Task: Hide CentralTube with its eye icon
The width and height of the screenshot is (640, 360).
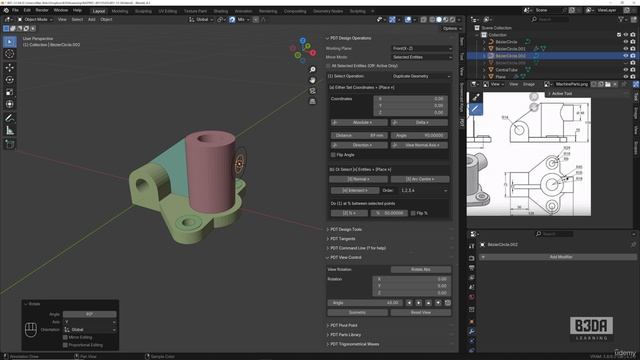Action: (626, 69)
